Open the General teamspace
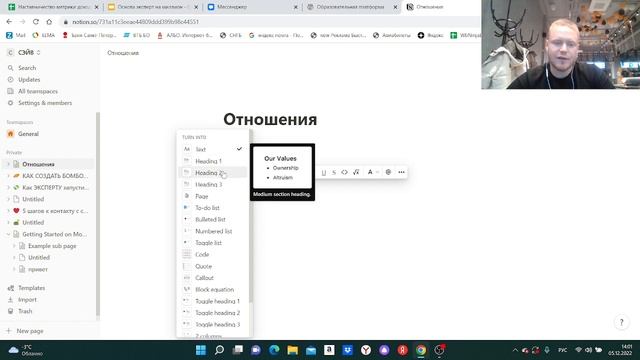This screenshot has height=360, width=640. point(28,134)
